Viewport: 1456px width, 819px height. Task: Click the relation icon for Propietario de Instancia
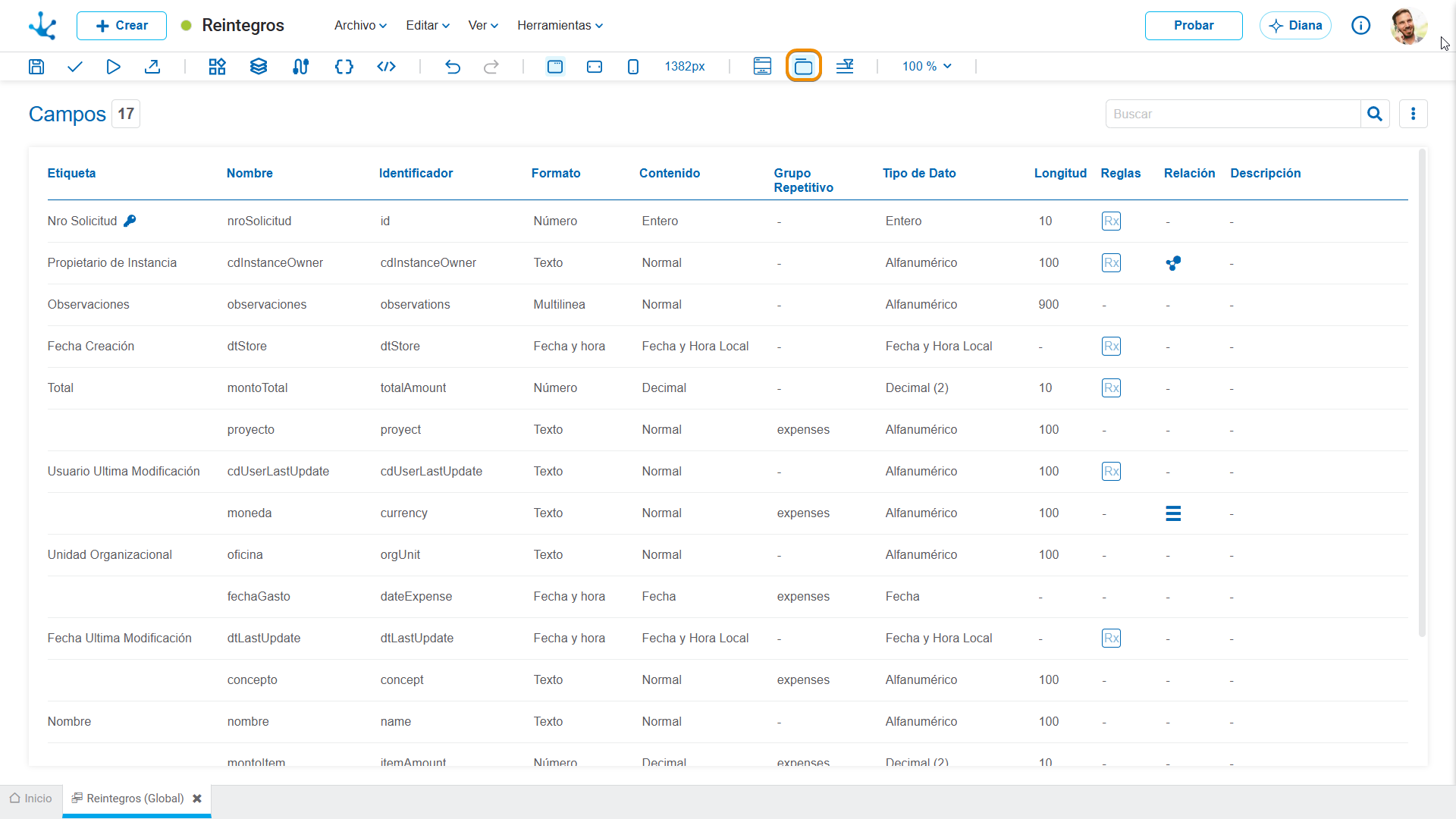(x=1173, y=263)
